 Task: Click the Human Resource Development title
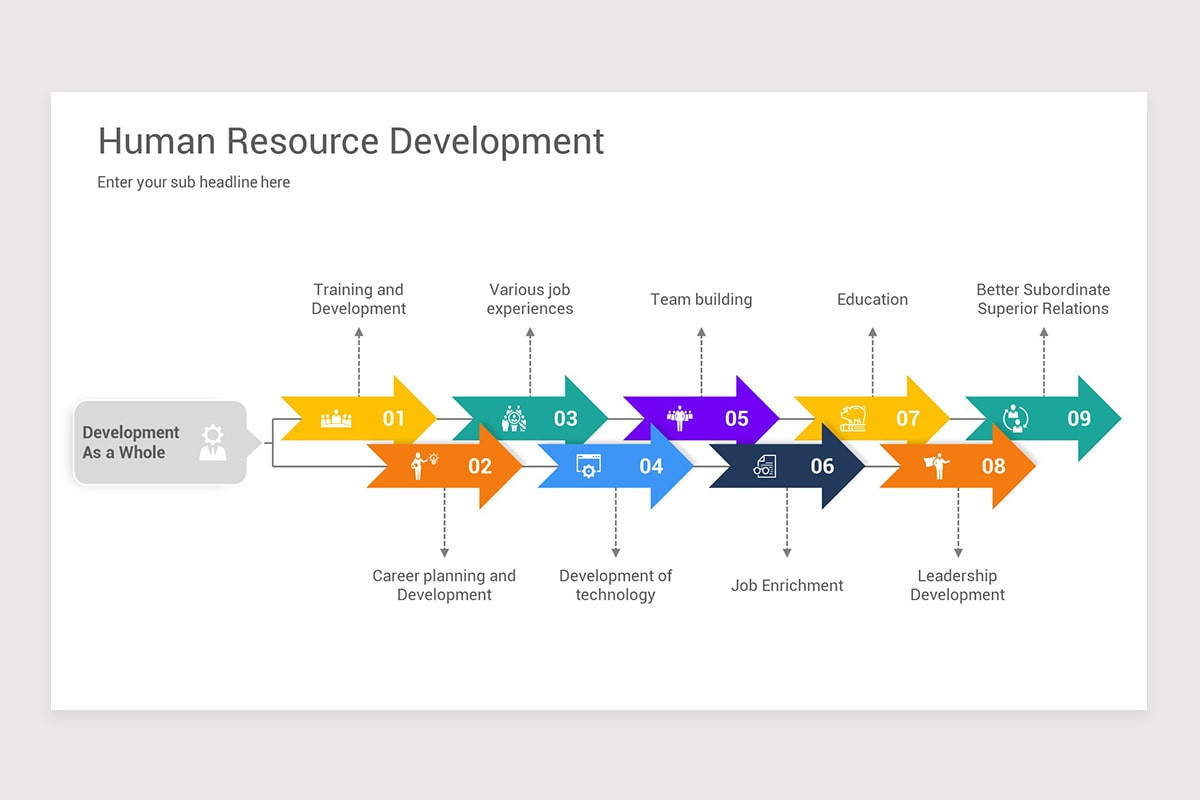pos(350,141)
